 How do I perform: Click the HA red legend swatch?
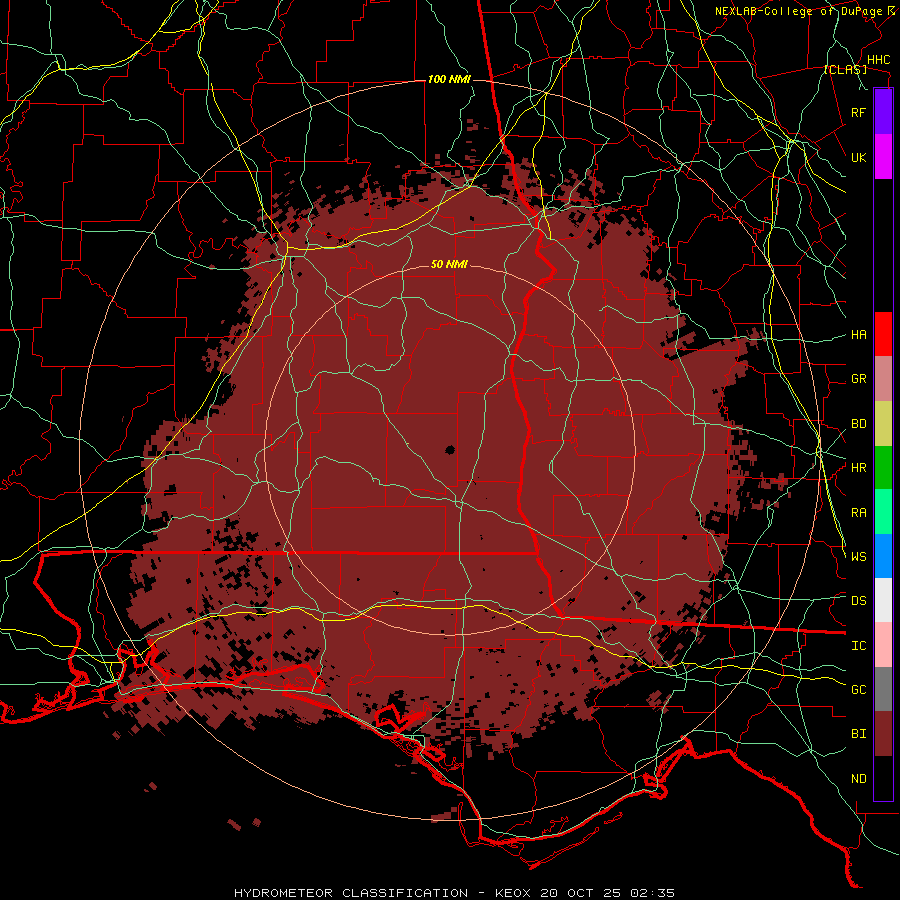click(x=883, y=334)
